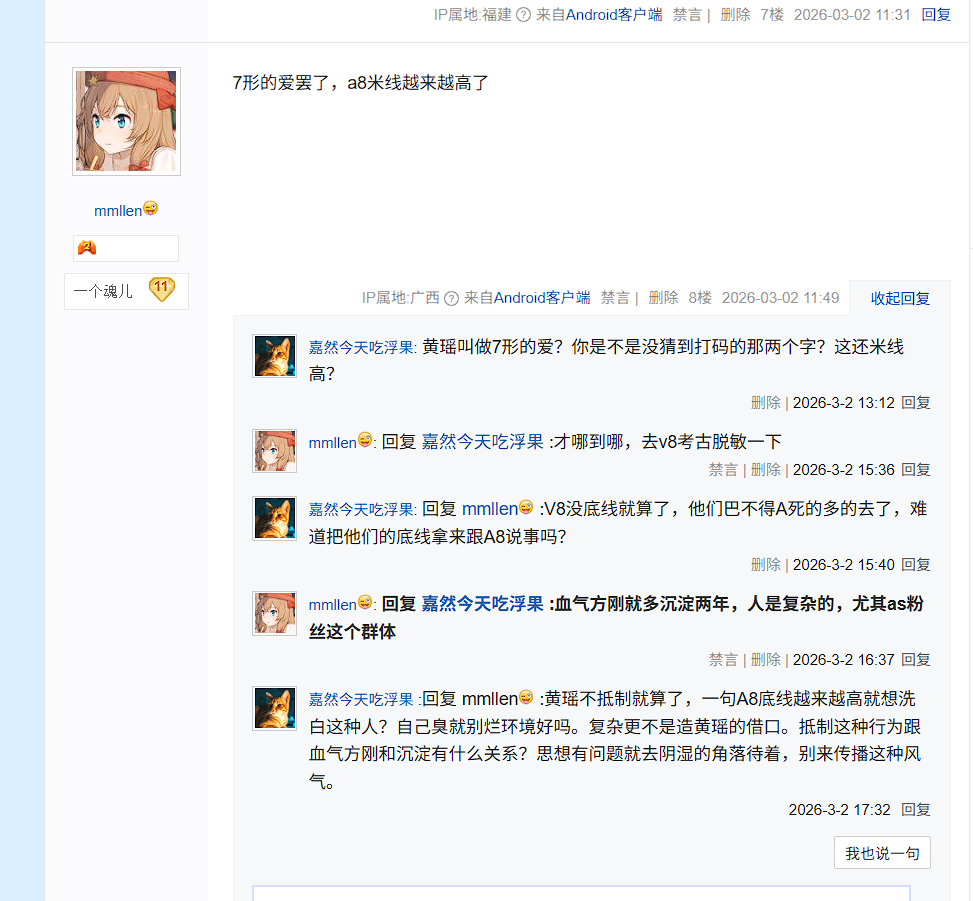
Task: Click 我也说一句 button
Action: [x=882, y=853]
